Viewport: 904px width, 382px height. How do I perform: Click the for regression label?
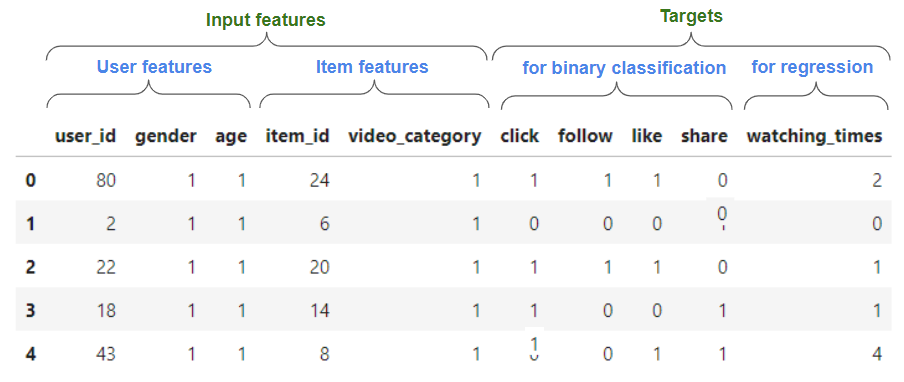point(812,67)
